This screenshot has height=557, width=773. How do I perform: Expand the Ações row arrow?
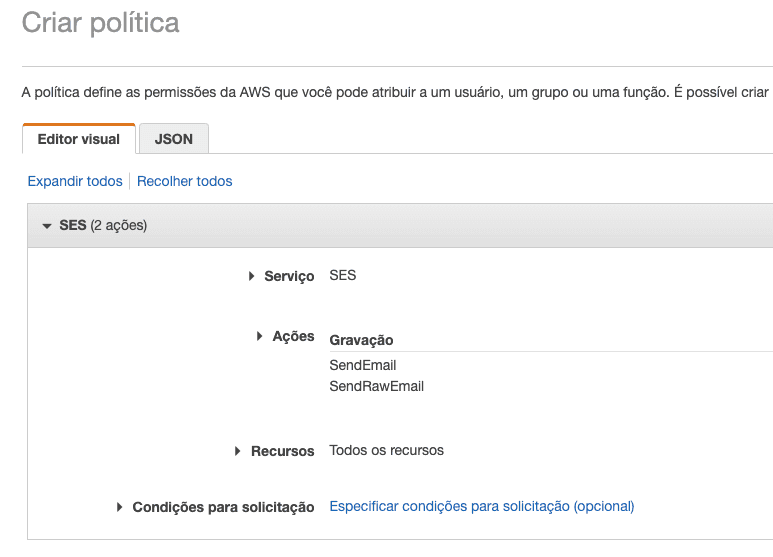click(x=260, y=337)
